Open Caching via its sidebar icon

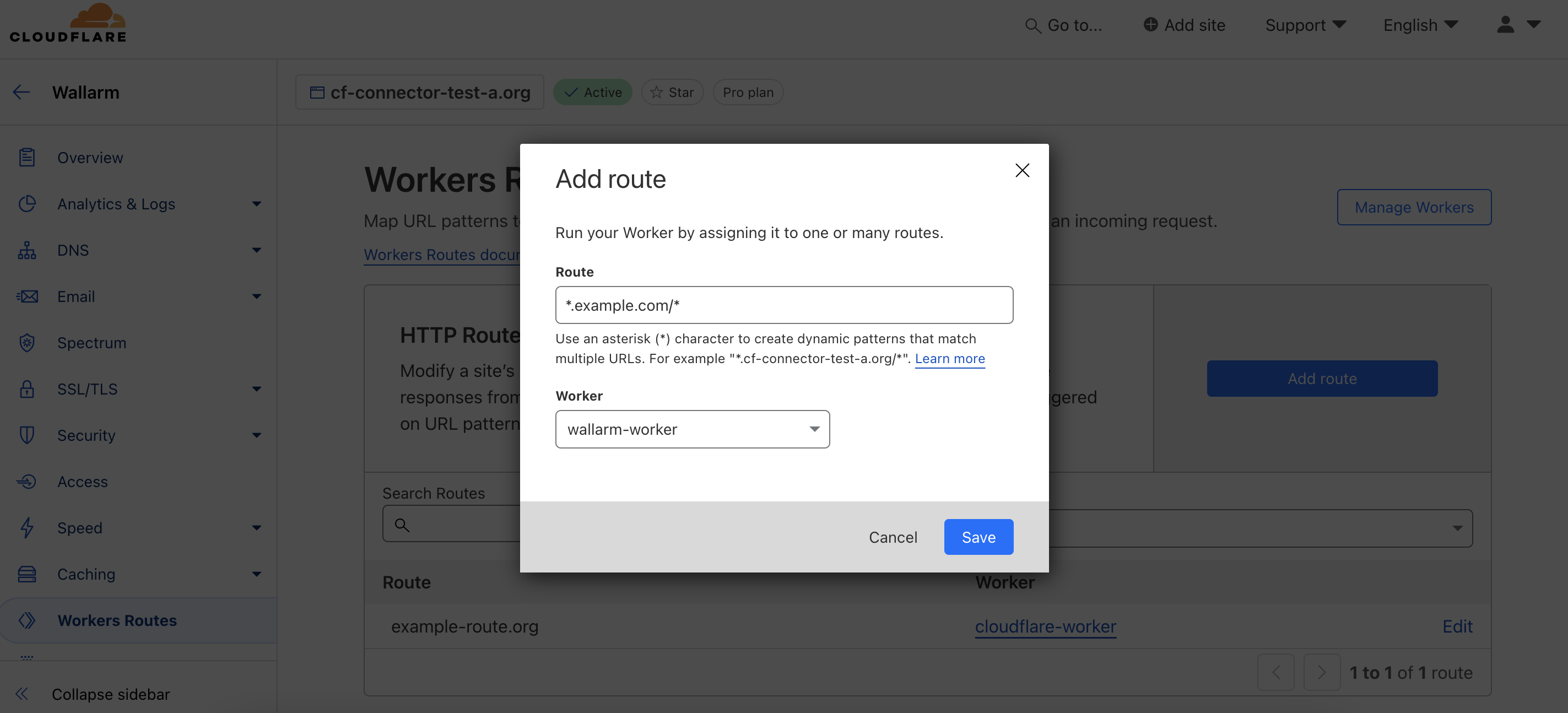pos(27,574)
